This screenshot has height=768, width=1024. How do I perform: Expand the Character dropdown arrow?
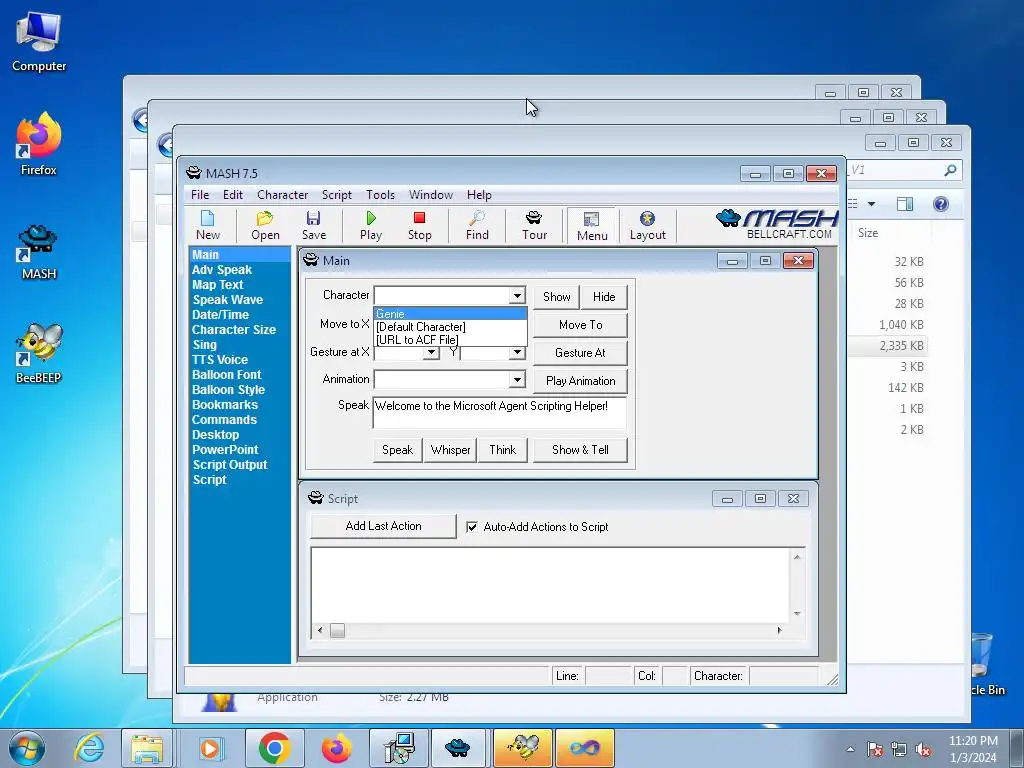517,295
